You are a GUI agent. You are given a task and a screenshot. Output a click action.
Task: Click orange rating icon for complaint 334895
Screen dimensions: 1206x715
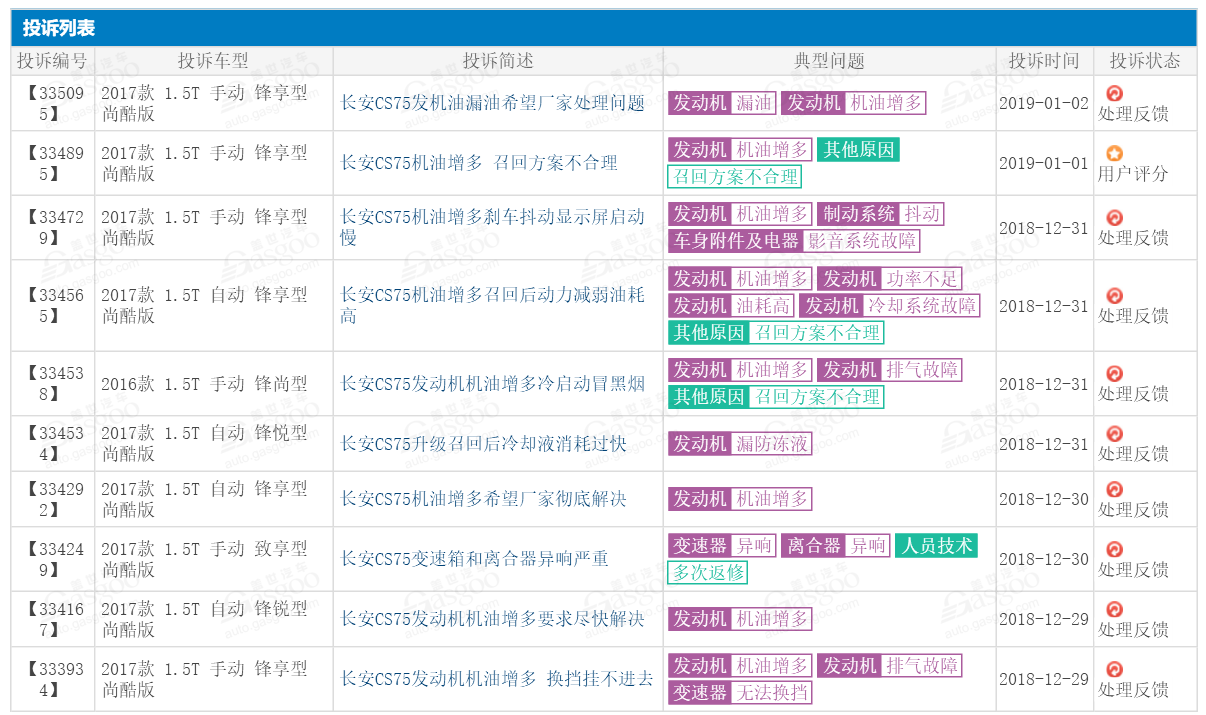tap(1114, 153)
